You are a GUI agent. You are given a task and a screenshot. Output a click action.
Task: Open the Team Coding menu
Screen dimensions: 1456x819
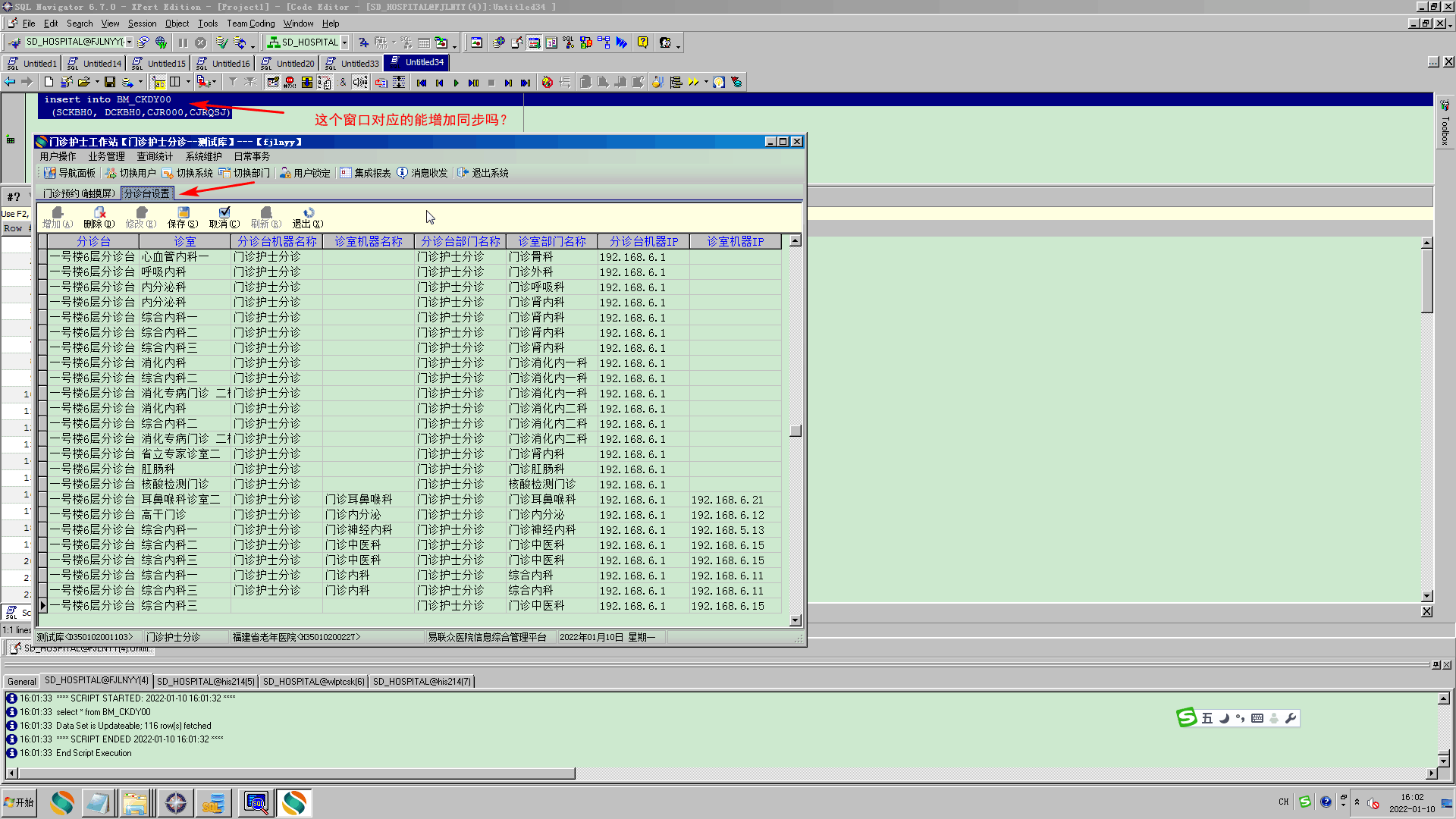pos(250,24)
